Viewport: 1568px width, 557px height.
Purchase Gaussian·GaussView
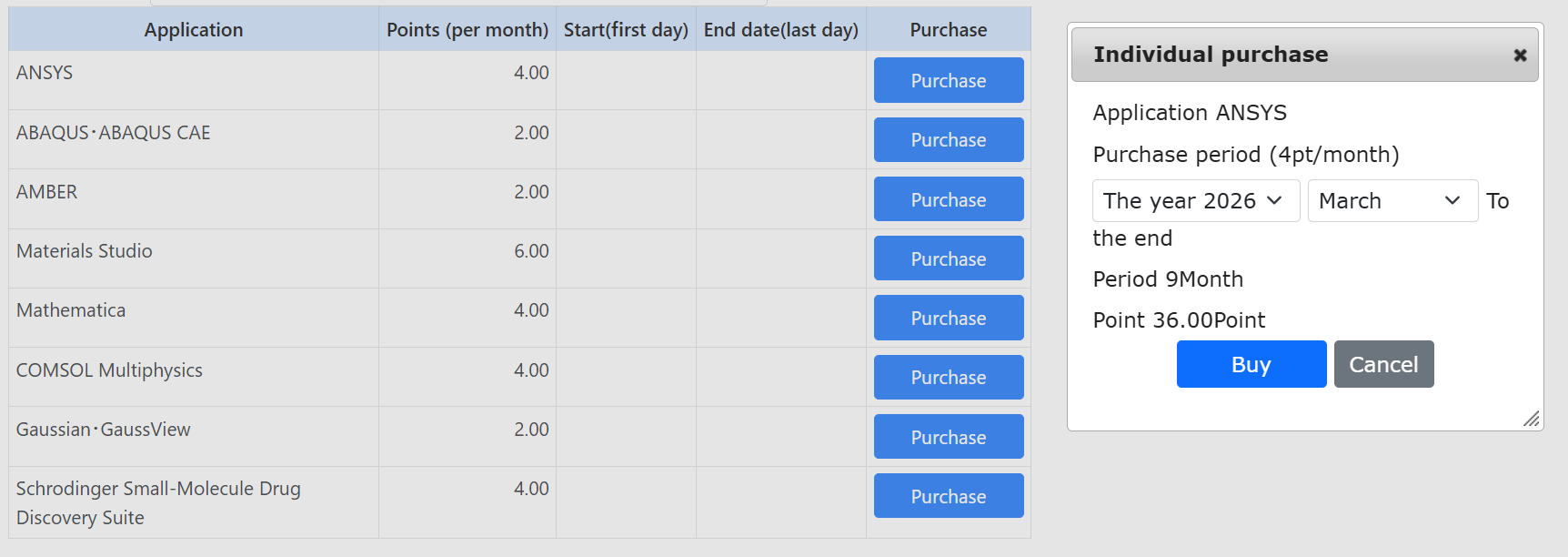coord(948,438)
